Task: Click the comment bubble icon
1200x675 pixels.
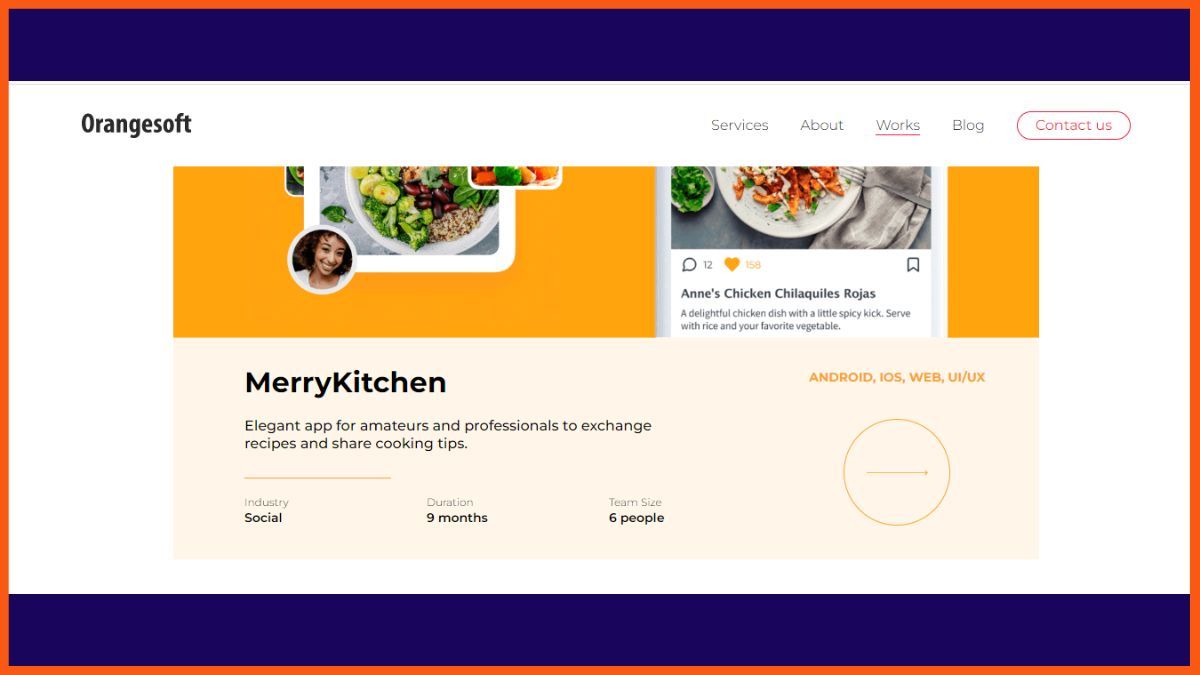Action: 689,265
